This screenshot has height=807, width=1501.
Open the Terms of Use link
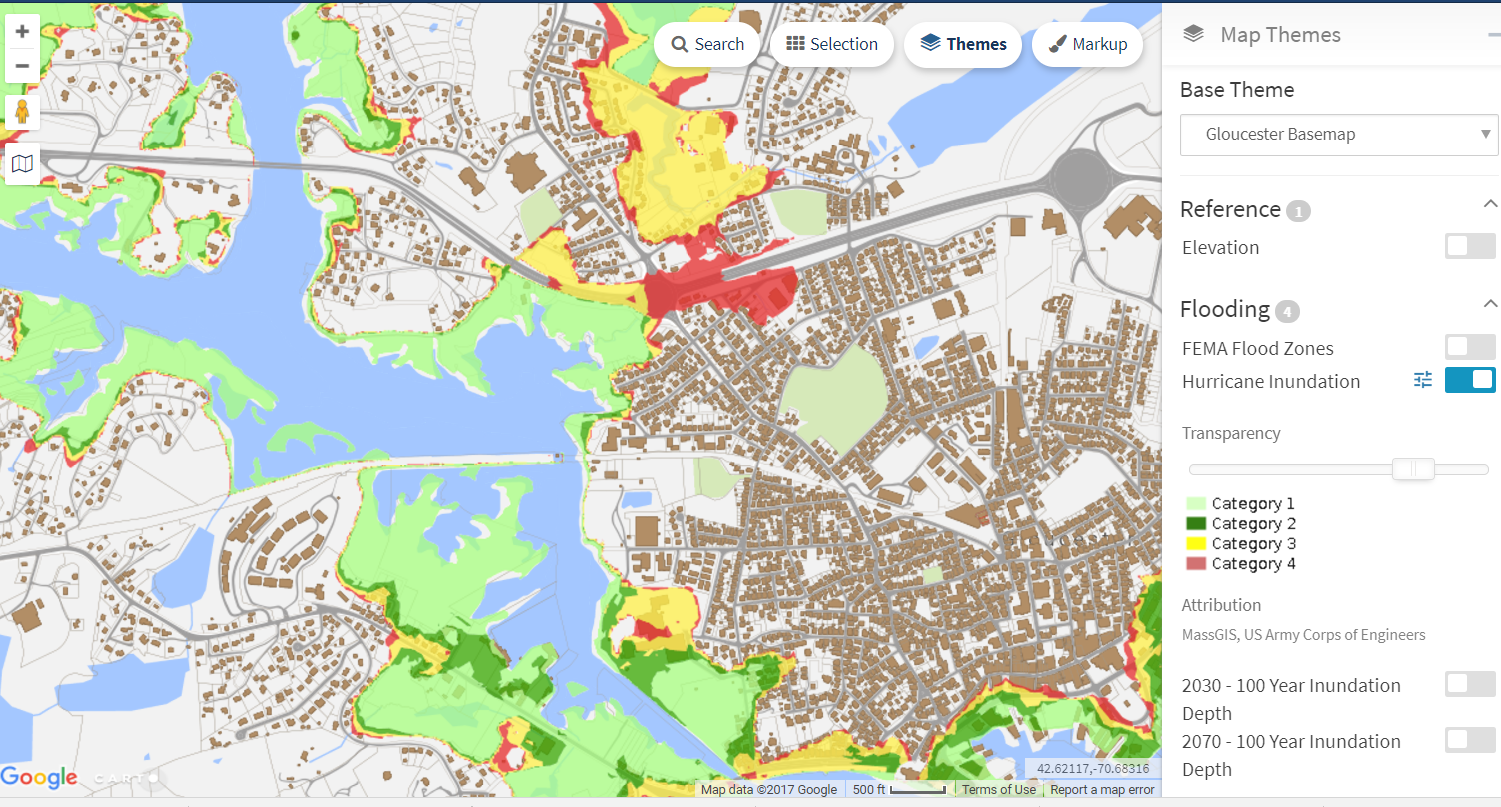point(998,790)
